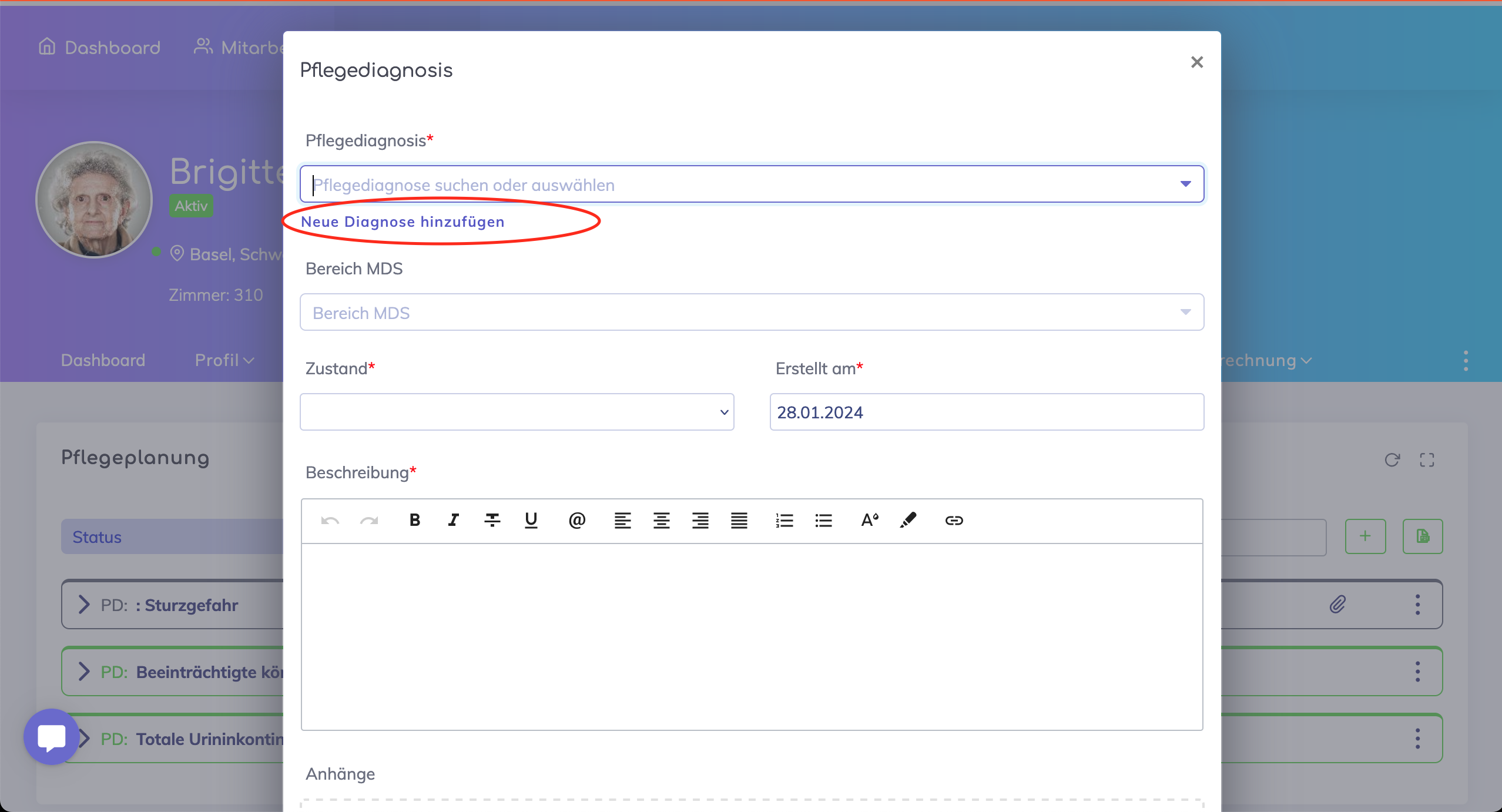This screenshot has width=1502, height=812.
Task: Apply italic formatting in editor toolbar
Action: click(453, 520)
